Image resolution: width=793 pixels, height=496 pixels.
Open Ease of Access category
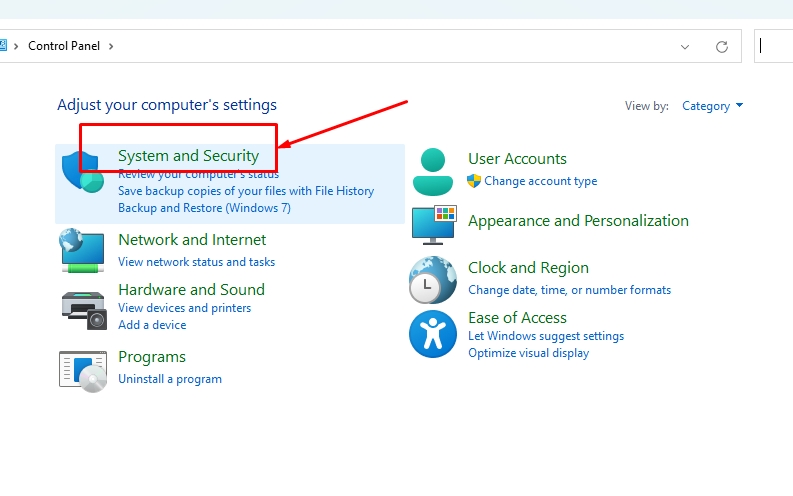click(517, 318)
